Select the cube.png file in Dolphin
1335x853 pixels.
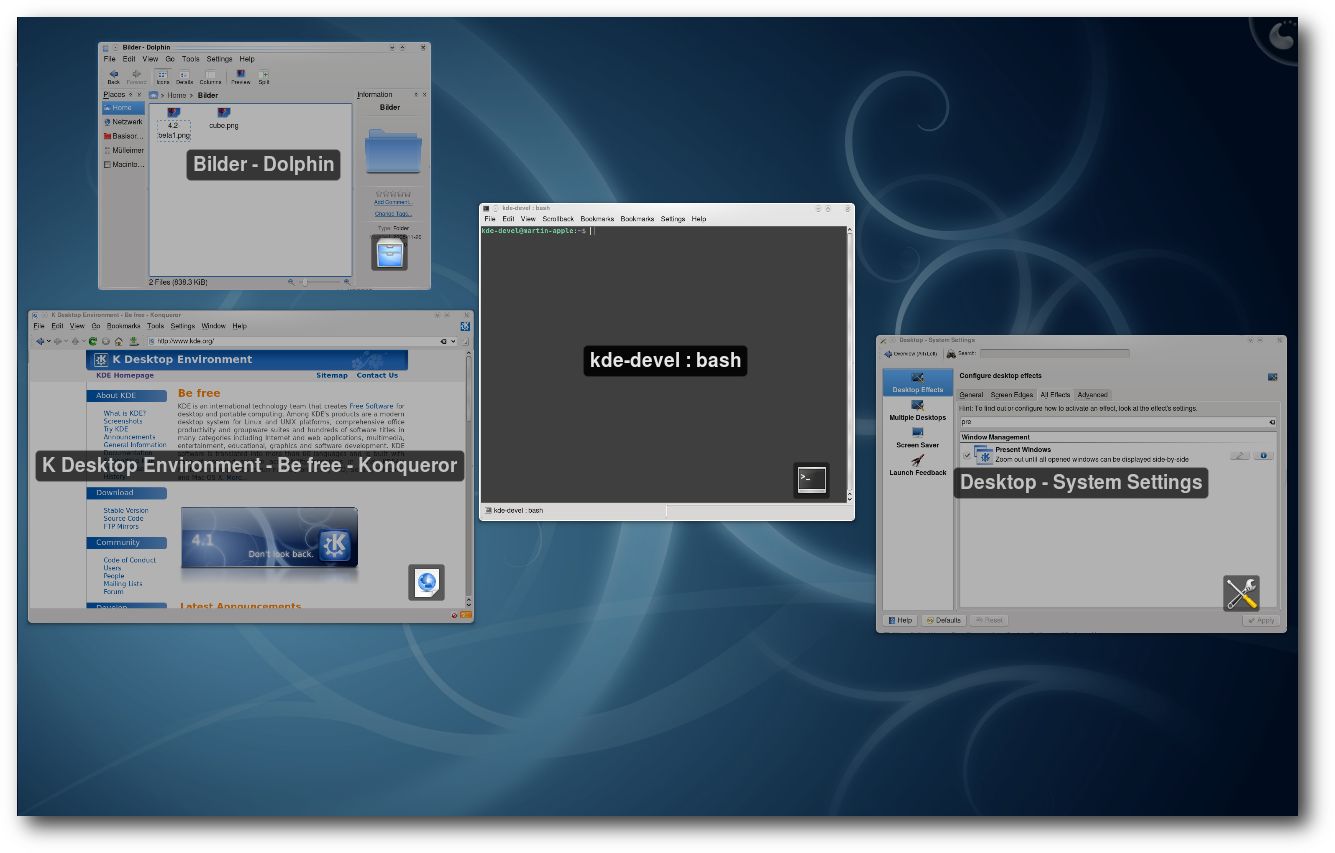pos(223,119)
